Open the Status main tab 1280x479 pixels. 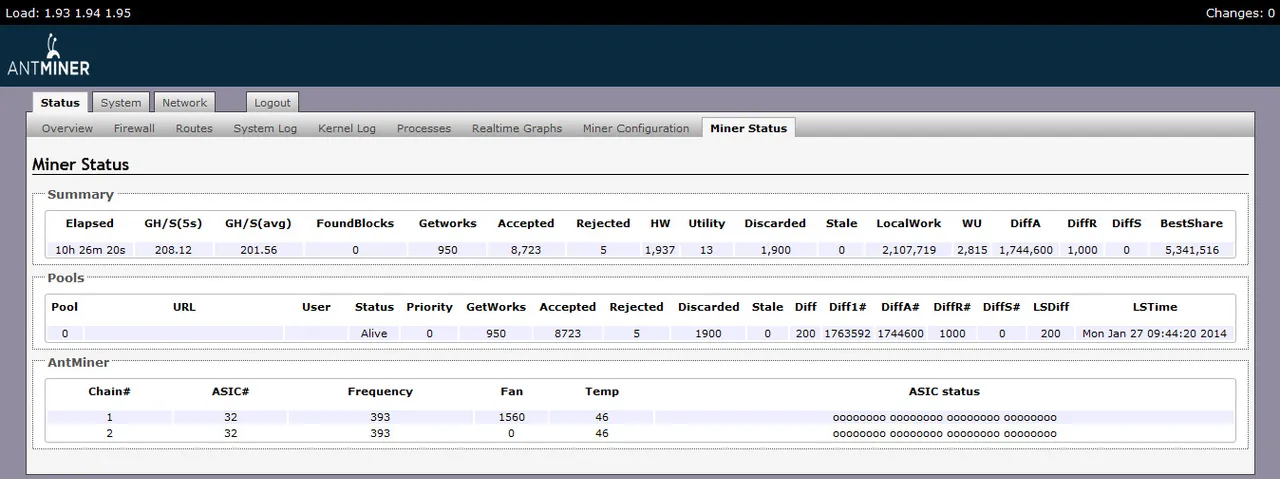click(x=60, y=103)
